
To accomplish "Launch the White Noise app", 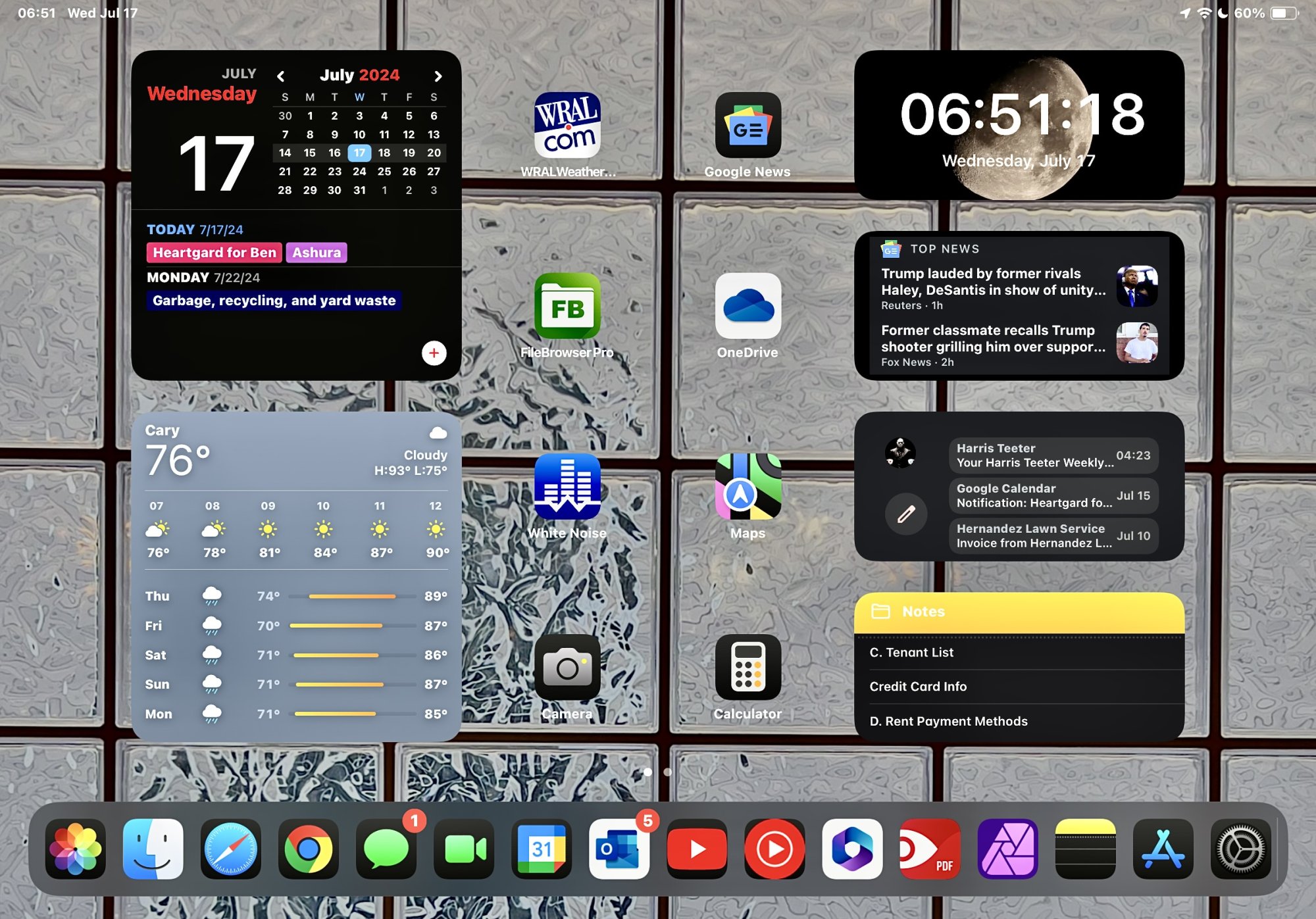I will [x=567, y=487].
